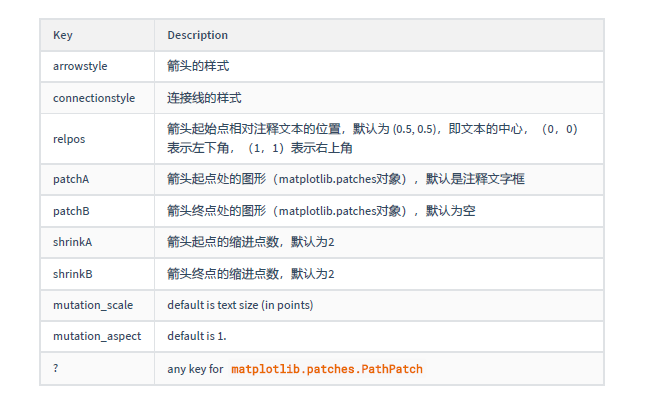Click the 'Description' column header

(379, 35)
